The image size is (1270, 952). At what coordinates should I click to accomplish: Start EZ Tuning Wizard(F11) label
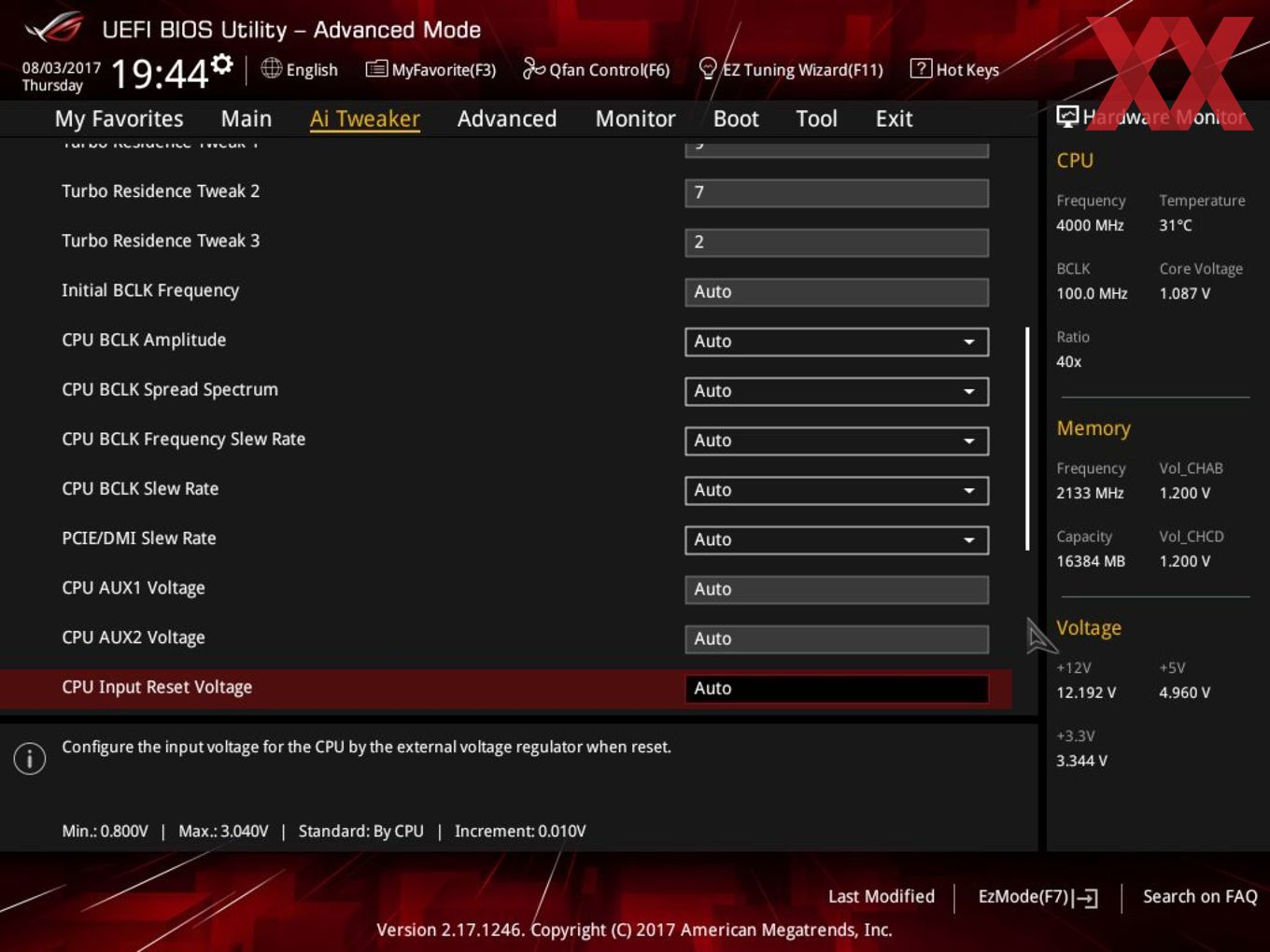[802, 70]
